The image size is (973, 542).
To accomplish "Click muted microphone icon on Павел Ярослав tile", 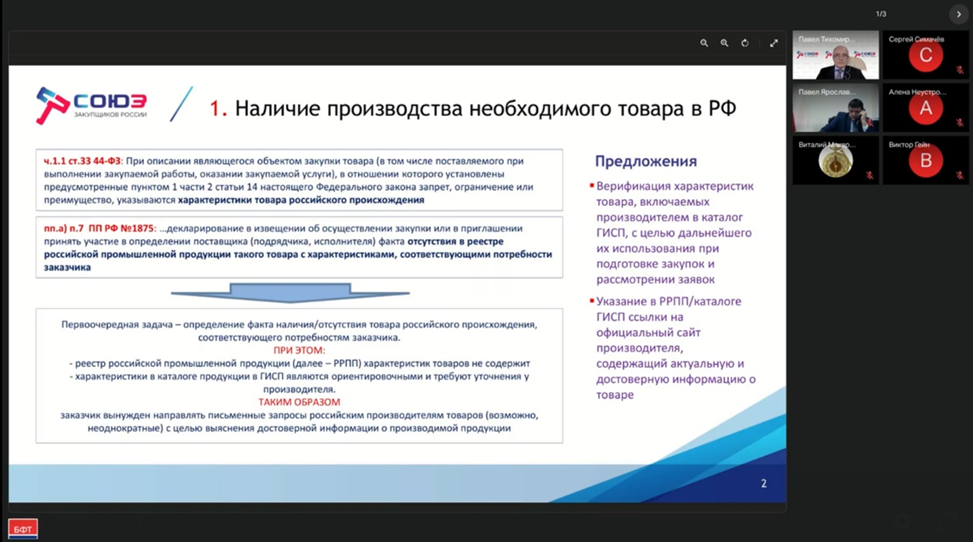I will click(869, 123).
